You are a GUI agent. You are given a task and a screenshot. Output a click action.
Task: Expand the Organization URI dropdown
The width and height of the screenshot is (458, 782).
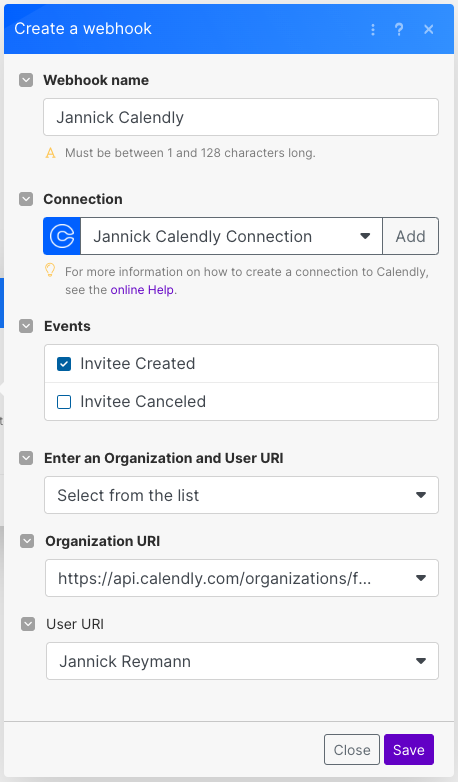(x=242, y=578)
